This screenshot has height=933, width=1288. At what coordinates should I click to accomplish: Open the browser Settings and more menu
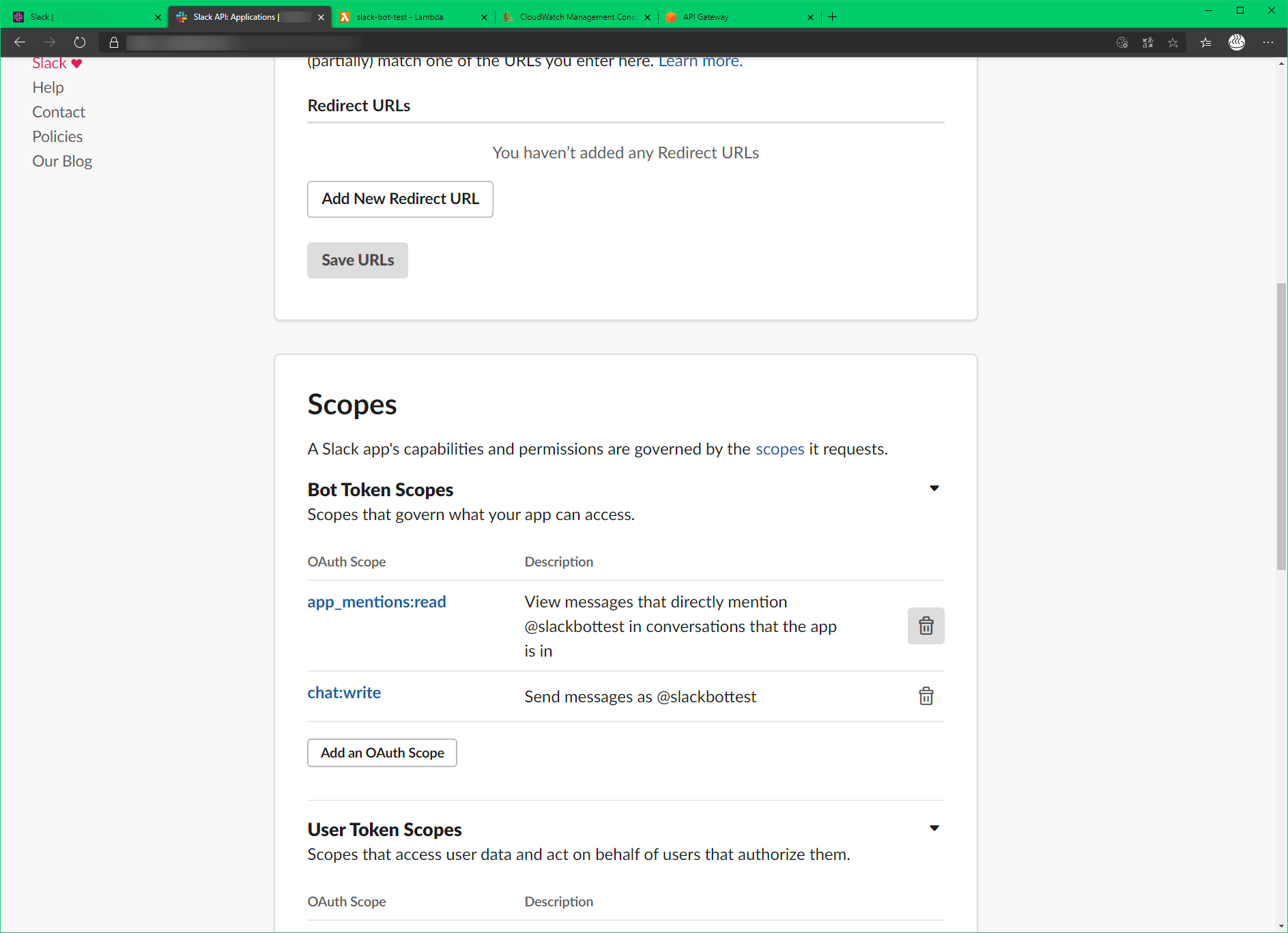click(x=1270, y=42)
